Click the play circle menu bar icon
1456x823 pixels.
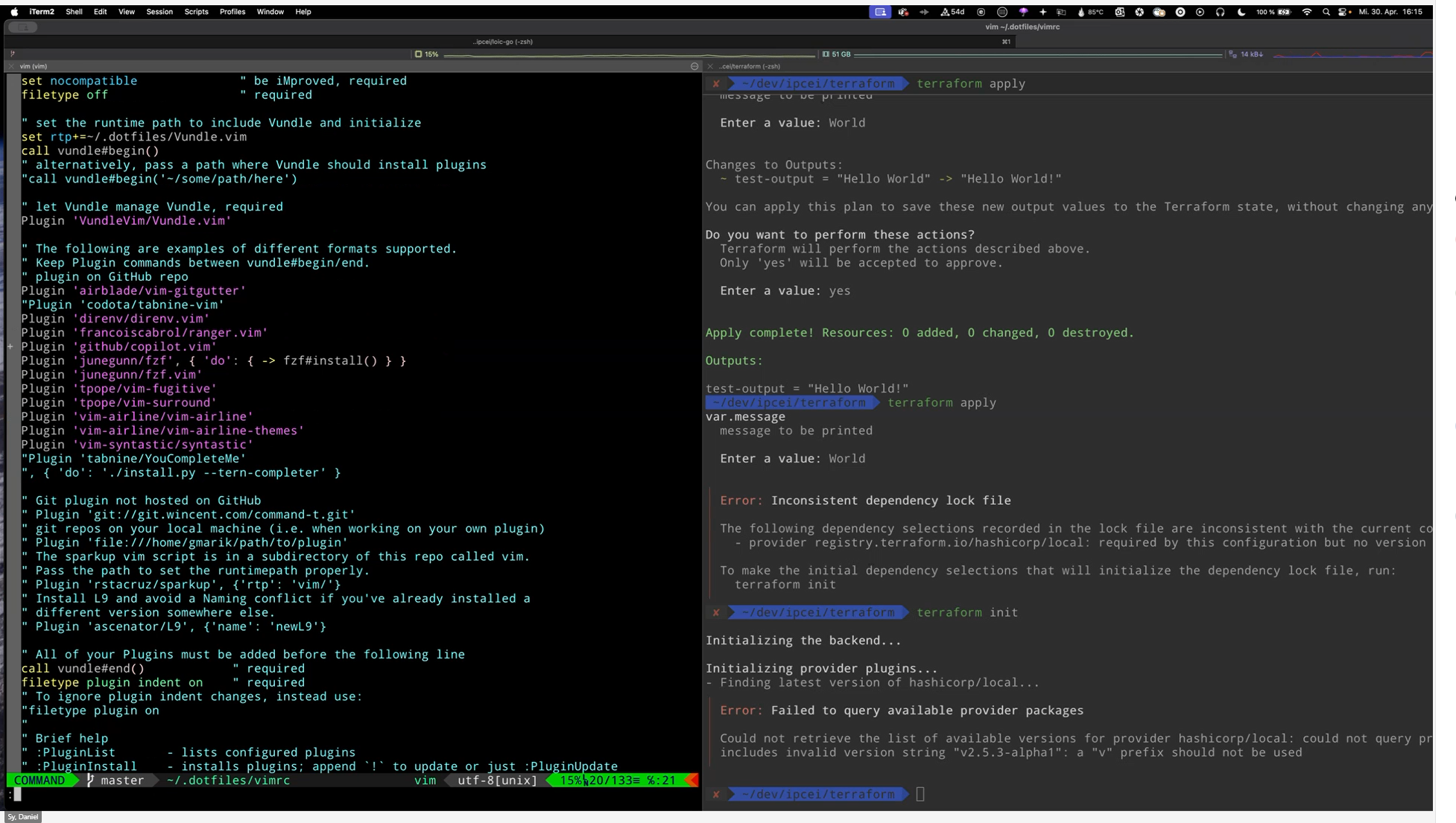1200,12
